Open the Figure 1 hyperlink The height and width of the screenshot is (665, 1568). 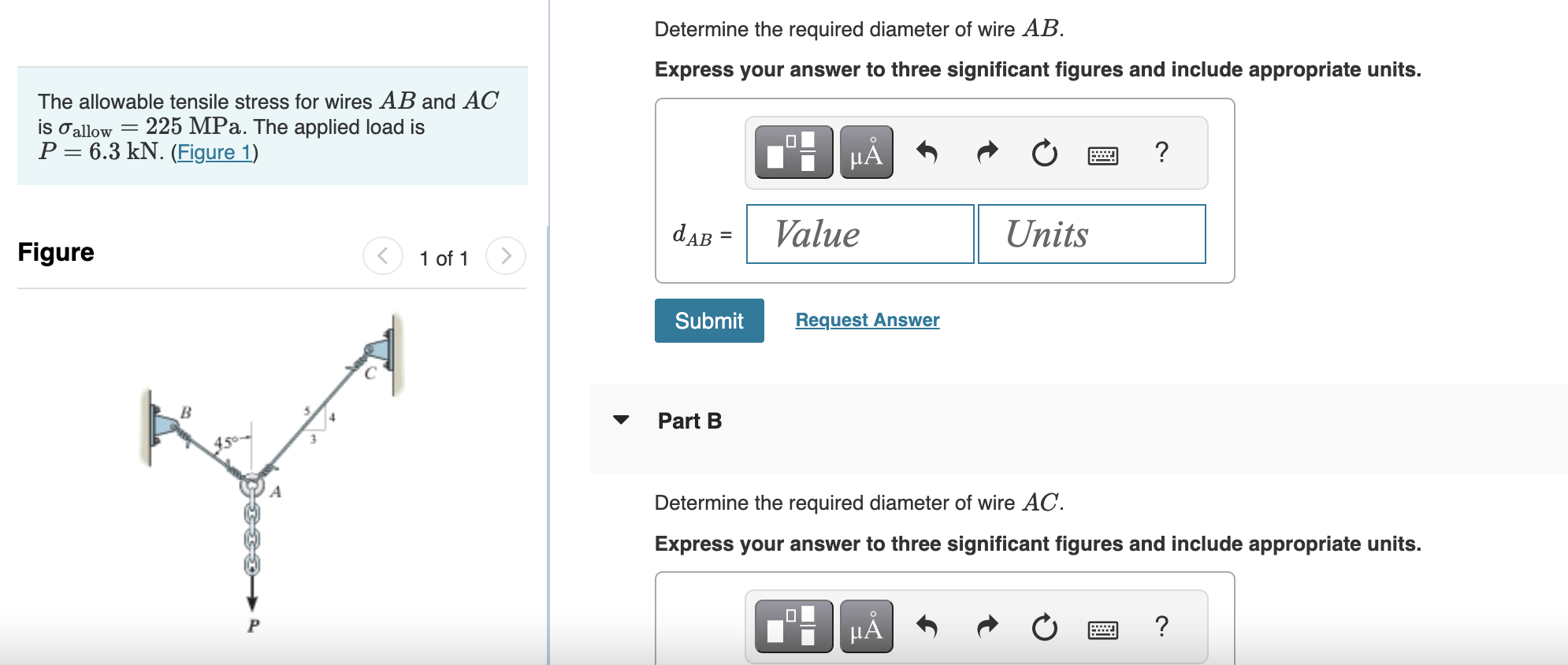click(x=214, y=152)
